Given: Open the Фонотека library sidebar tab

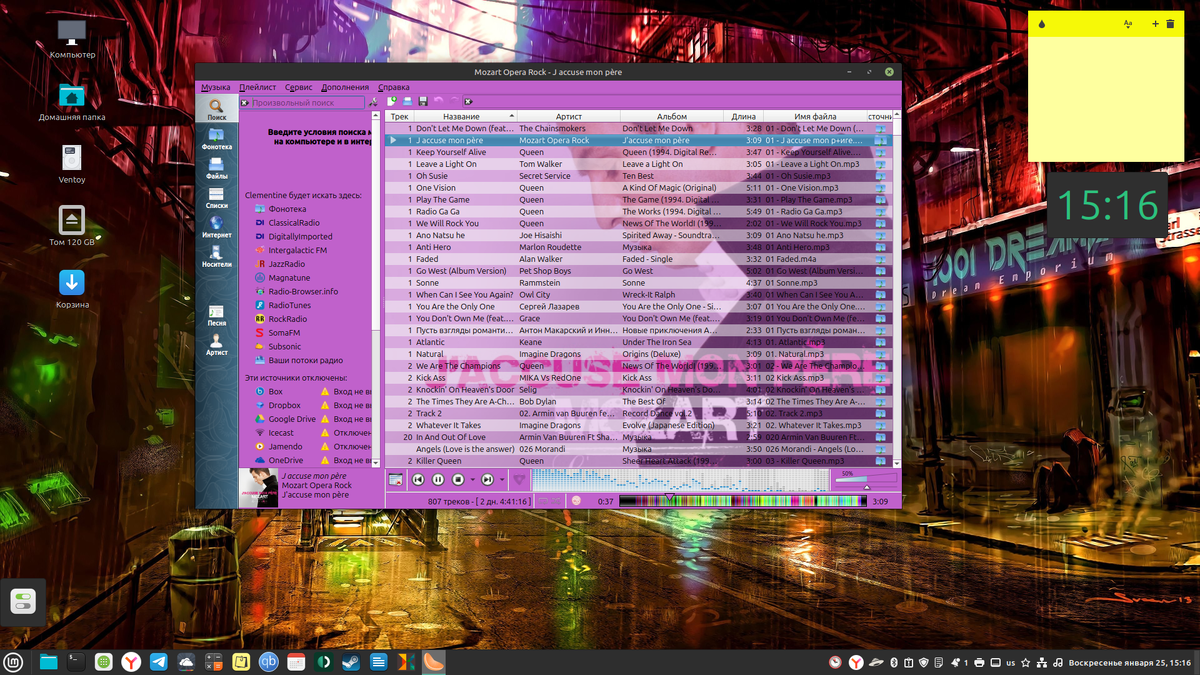Looking at the screenshot, I should click(216, 140).
